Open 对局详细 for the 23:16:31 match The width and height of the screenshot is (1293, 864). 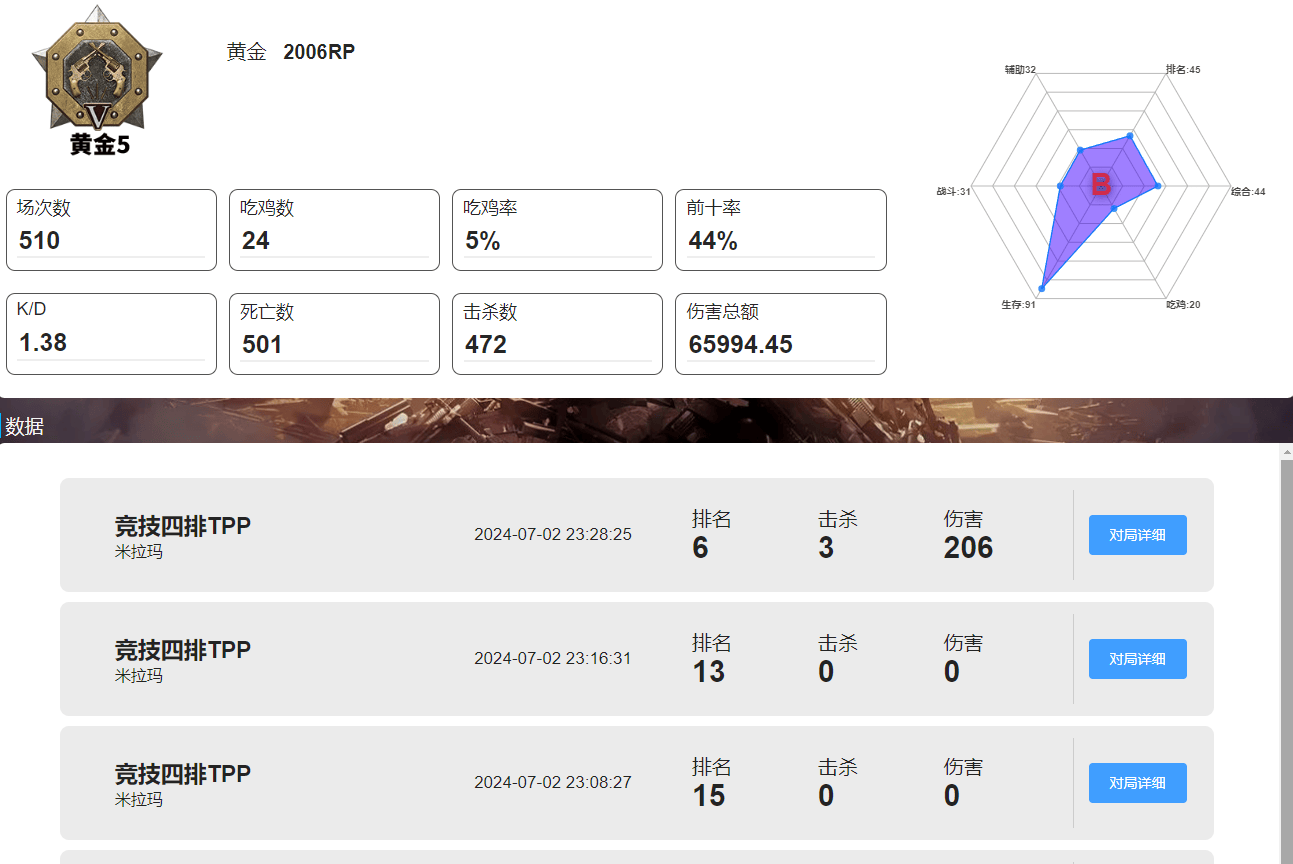tap(1137, 659)
